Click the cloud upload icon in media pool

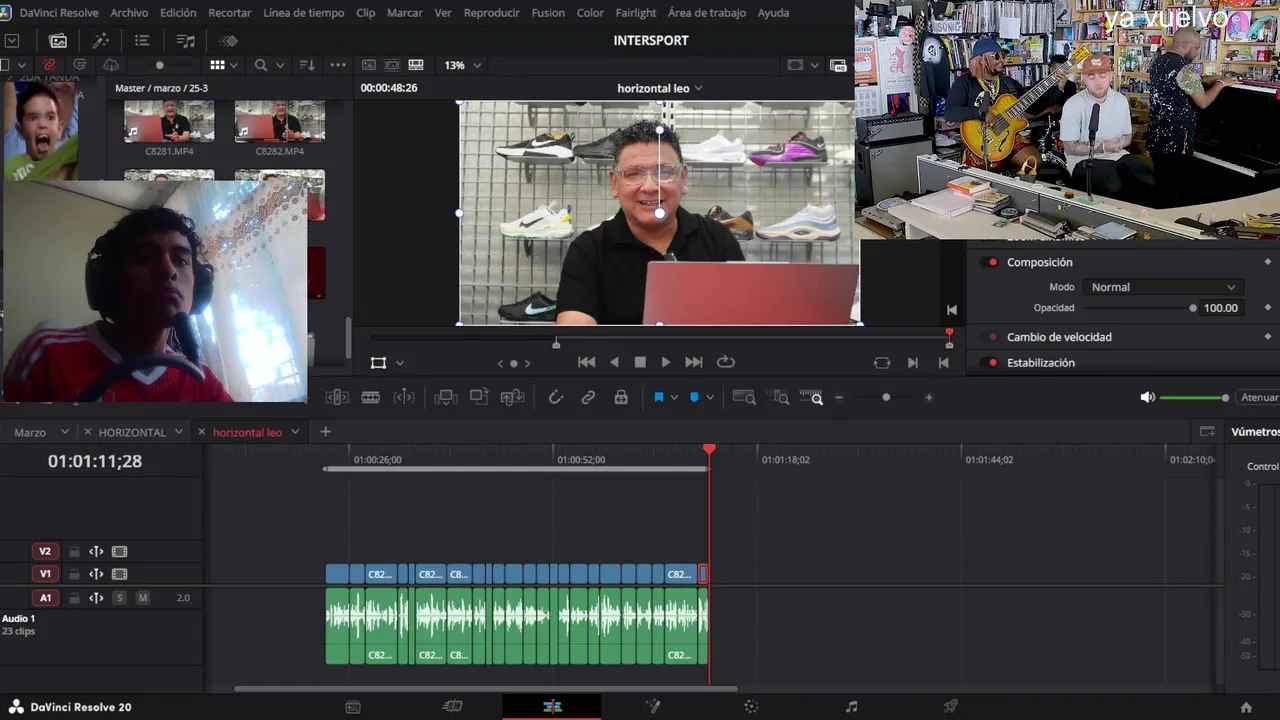tap(111, 65)
